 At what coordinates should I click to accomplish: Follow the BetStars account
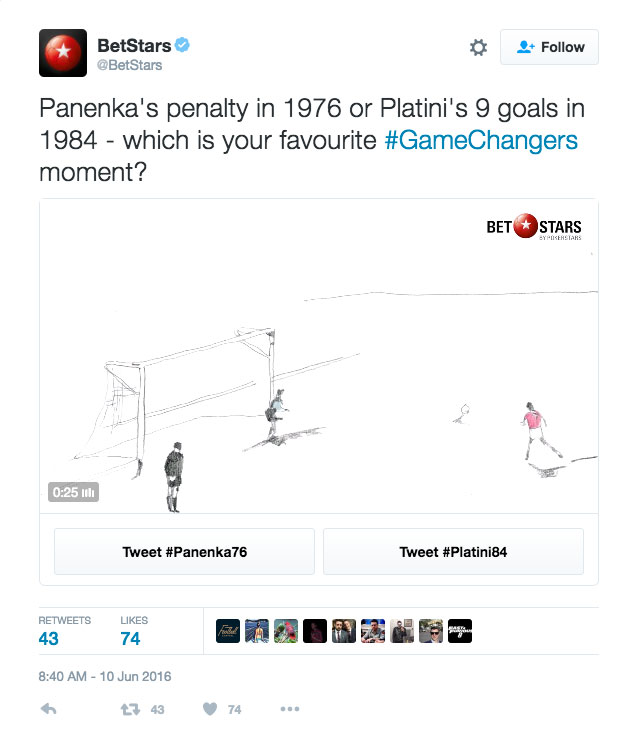click(549, 47)
